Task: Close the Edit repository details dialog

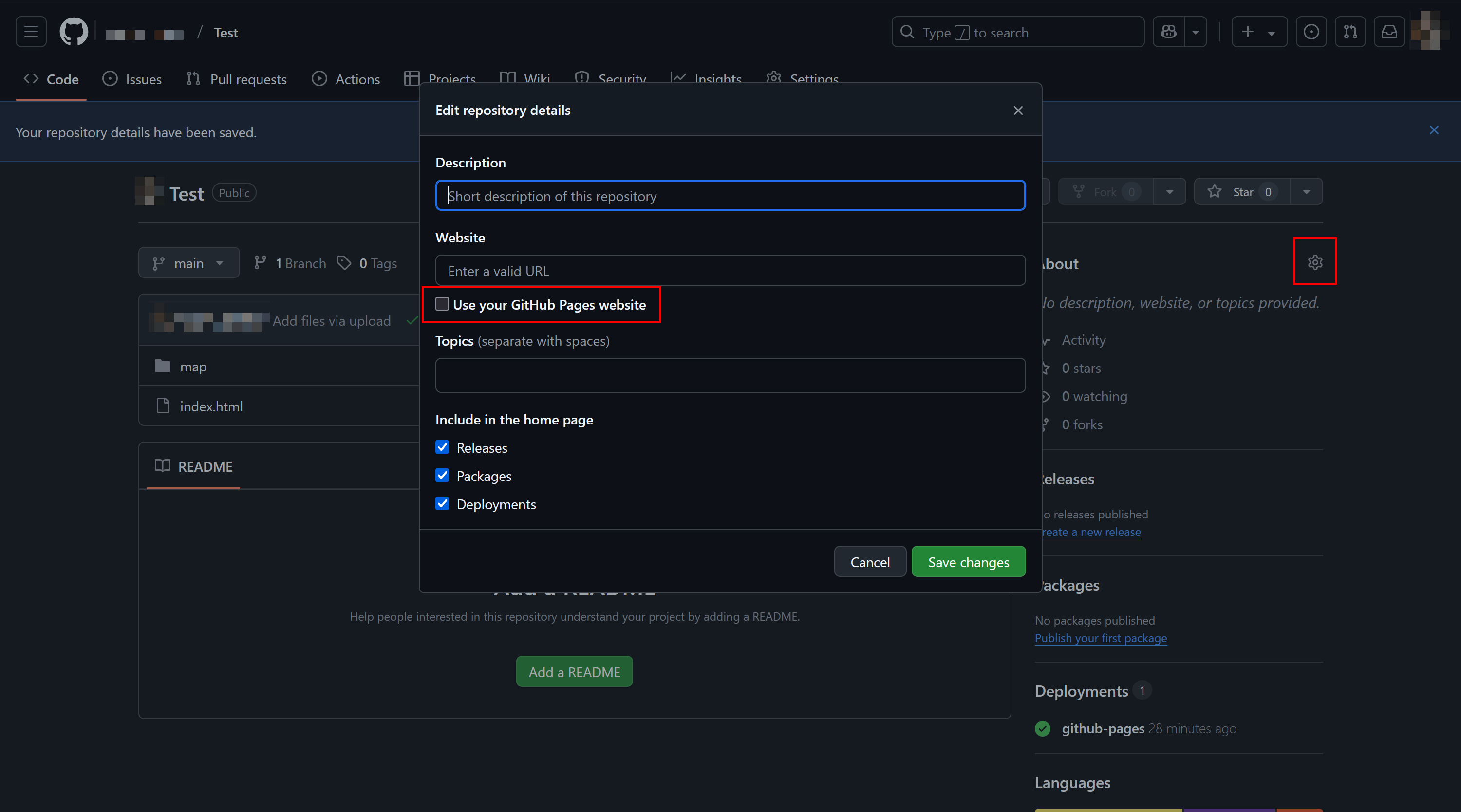Action: point(1018,111)
